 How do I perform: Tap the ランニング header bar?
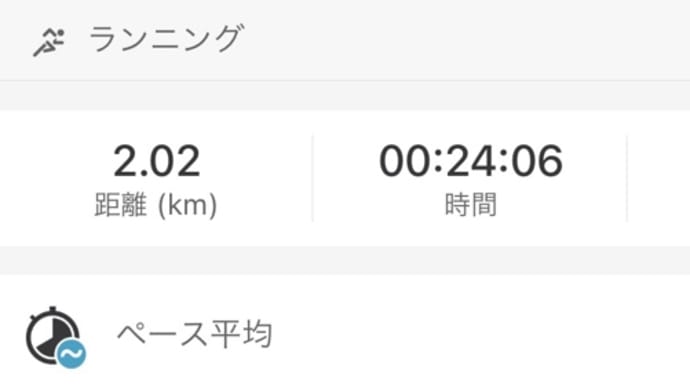(x=345, y=40)
